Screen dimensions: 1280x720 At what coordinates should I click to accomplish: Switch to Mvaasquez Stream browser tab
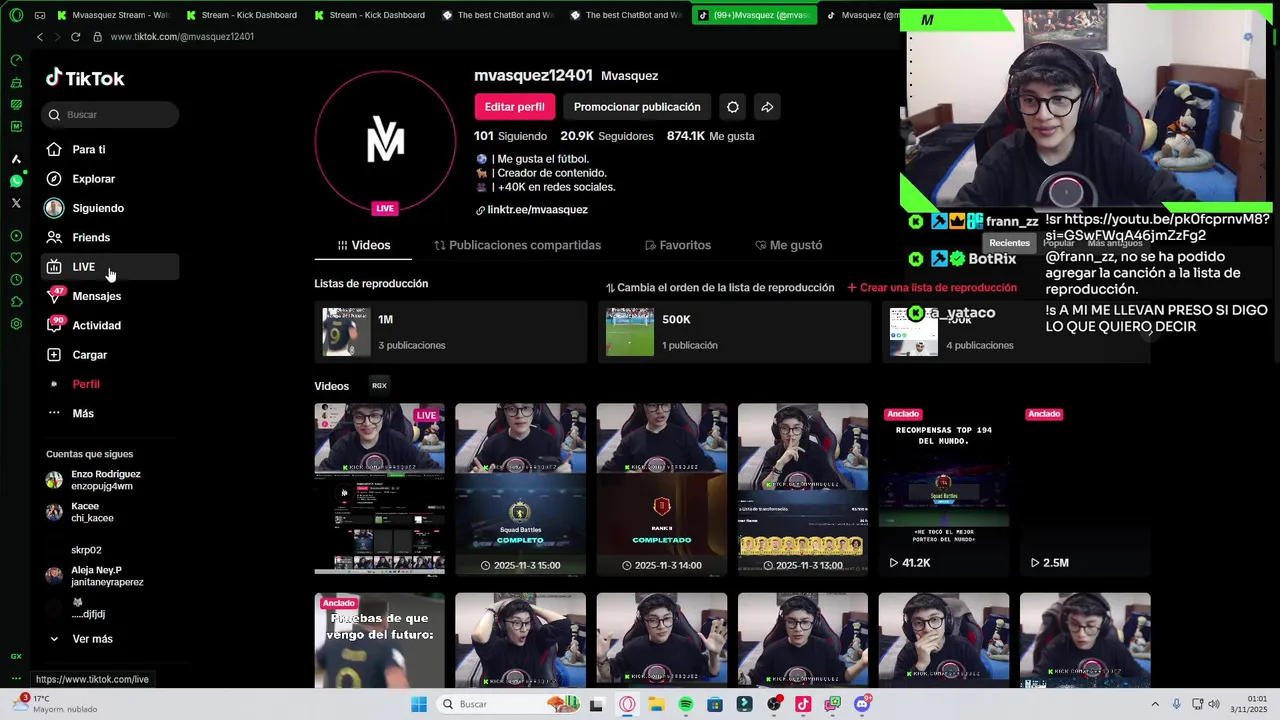113,15
